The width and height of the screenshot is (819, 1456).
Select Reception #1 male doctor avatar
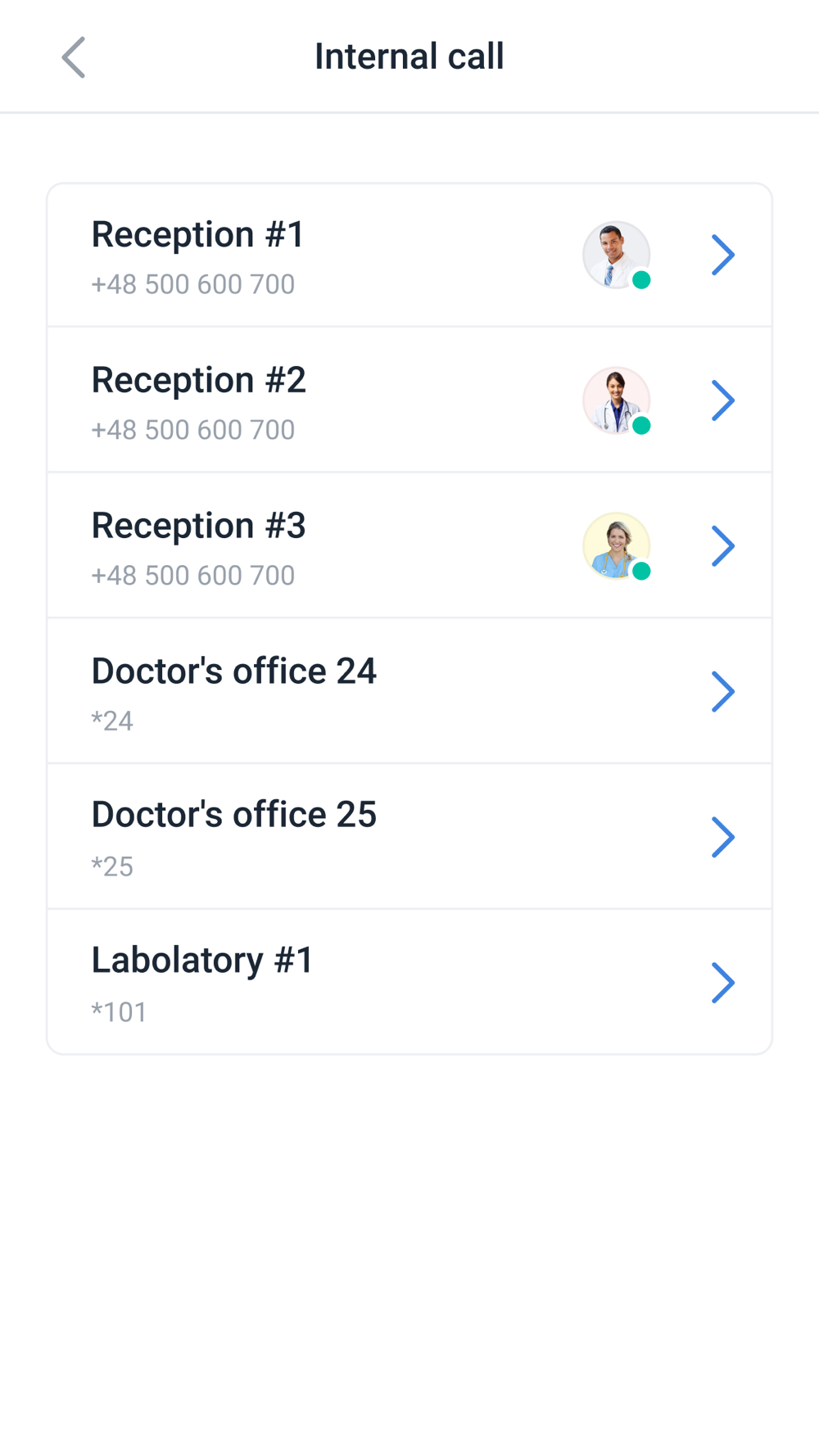(x=616, y=255)
